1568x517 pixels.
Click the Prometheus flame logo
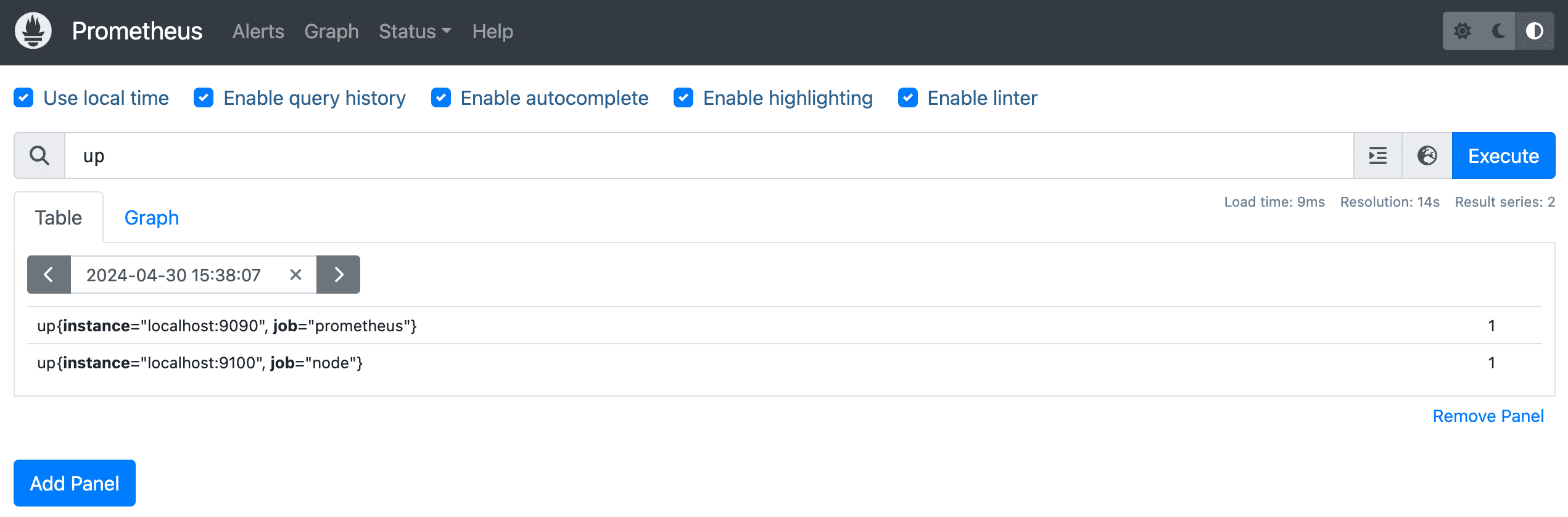point(33,31)
